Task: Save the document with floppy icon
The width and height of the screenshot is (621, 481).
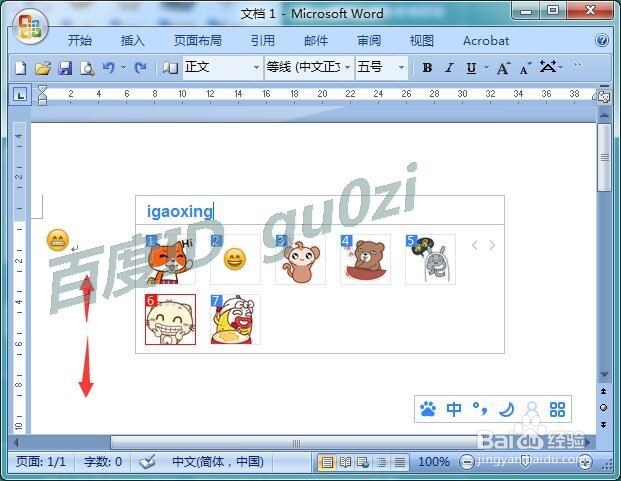Action: click(65, 68)
